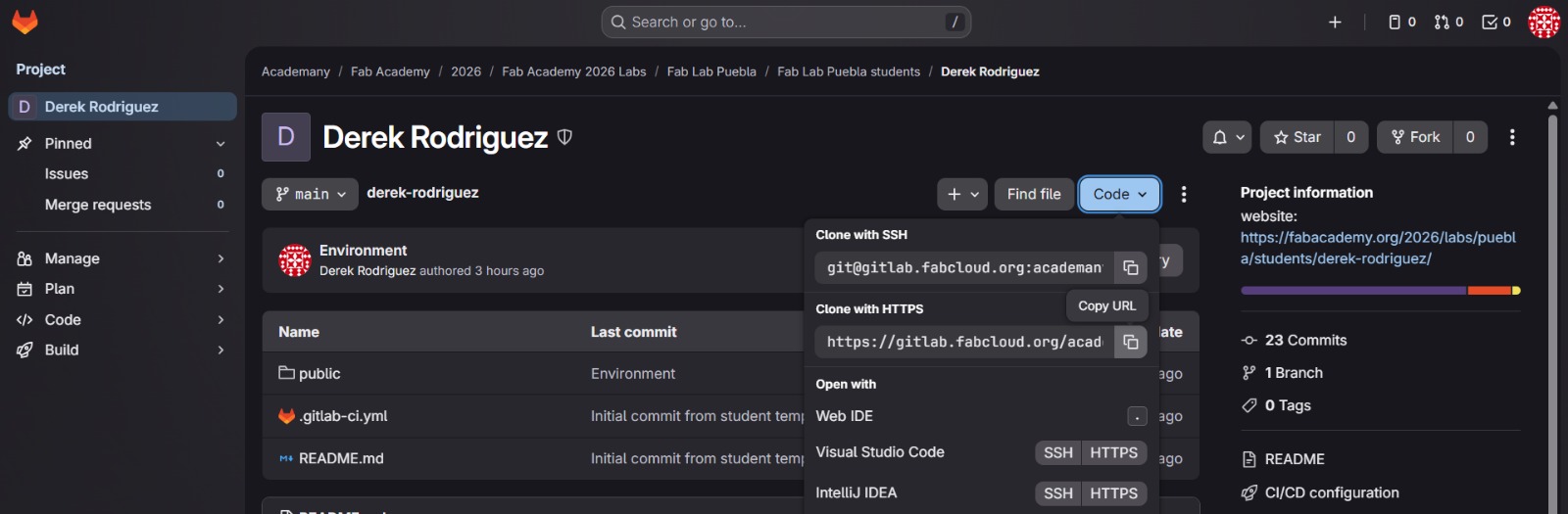Click the GitLab fox logo
The height and width of the screenshot is (514, 1568).
pyautogui.click(x=24, y=22)
